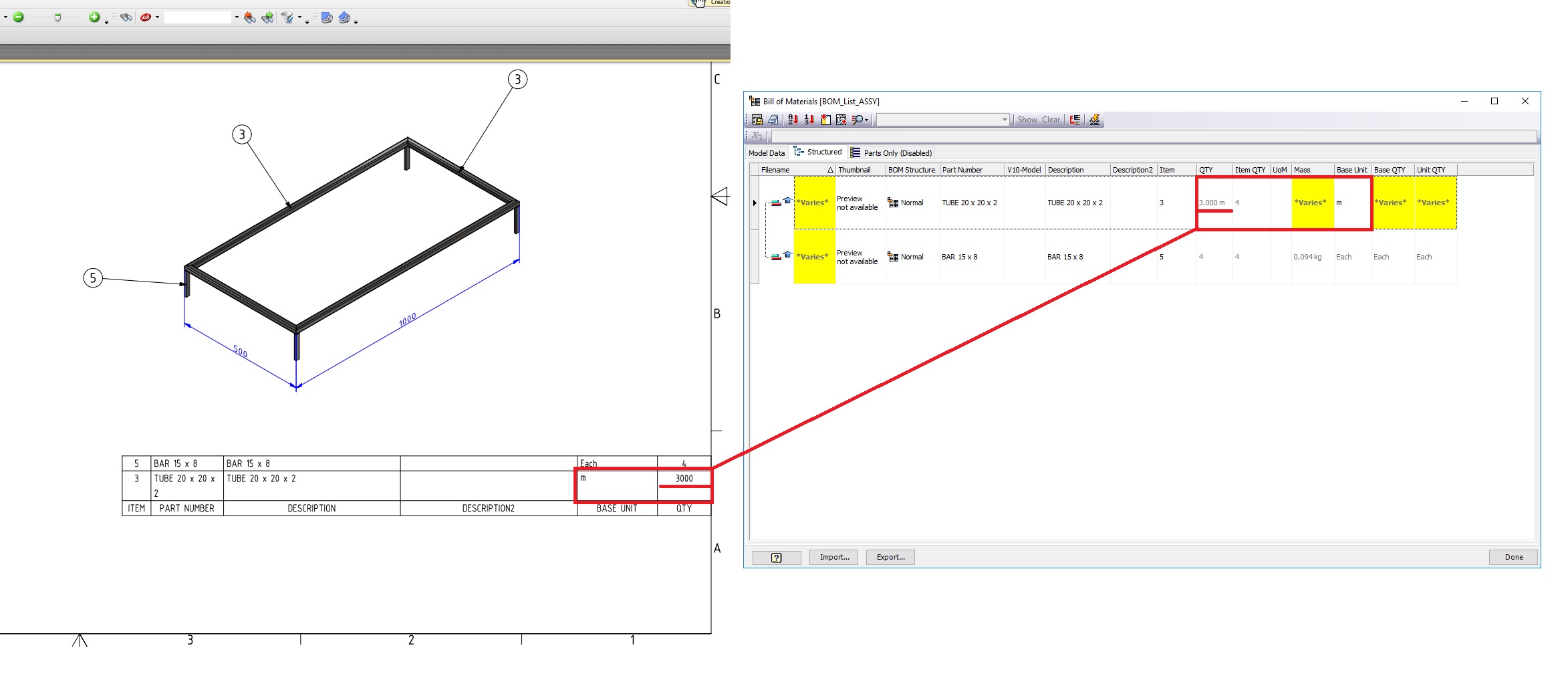This screenshot has height=674, width=1568.
Task: Expand the Ask search dropdown arrow
Action: (x=155, y=17)
